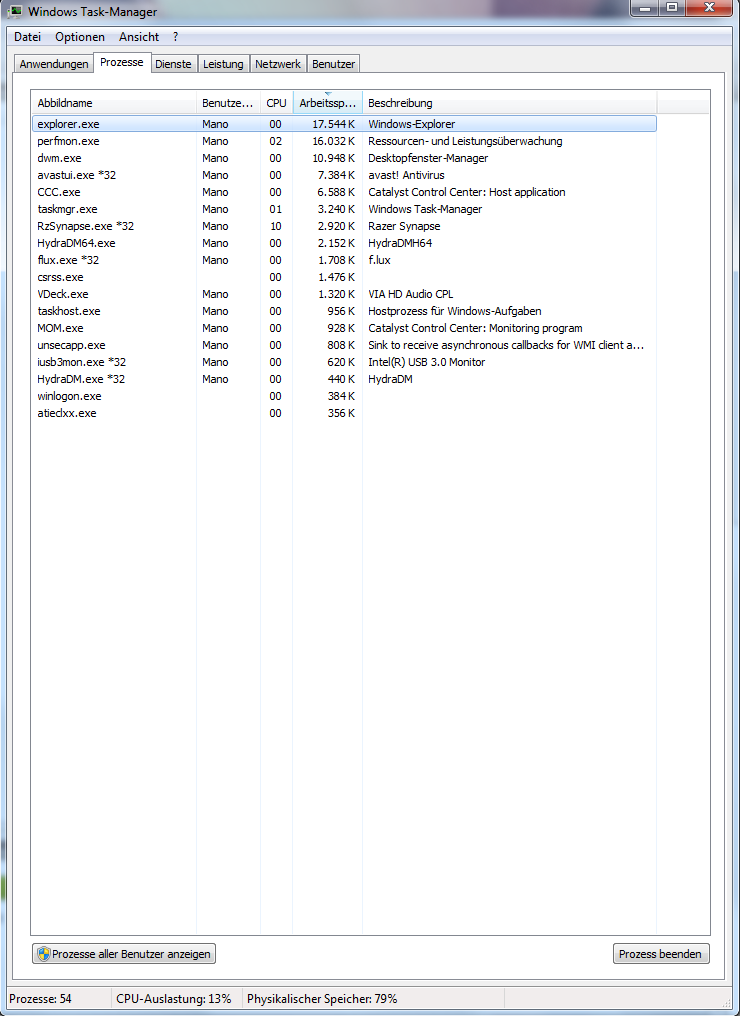Switch to the Anwendungen tab
This screenshot has height=1016, width=740.
(x=54, y=64)
